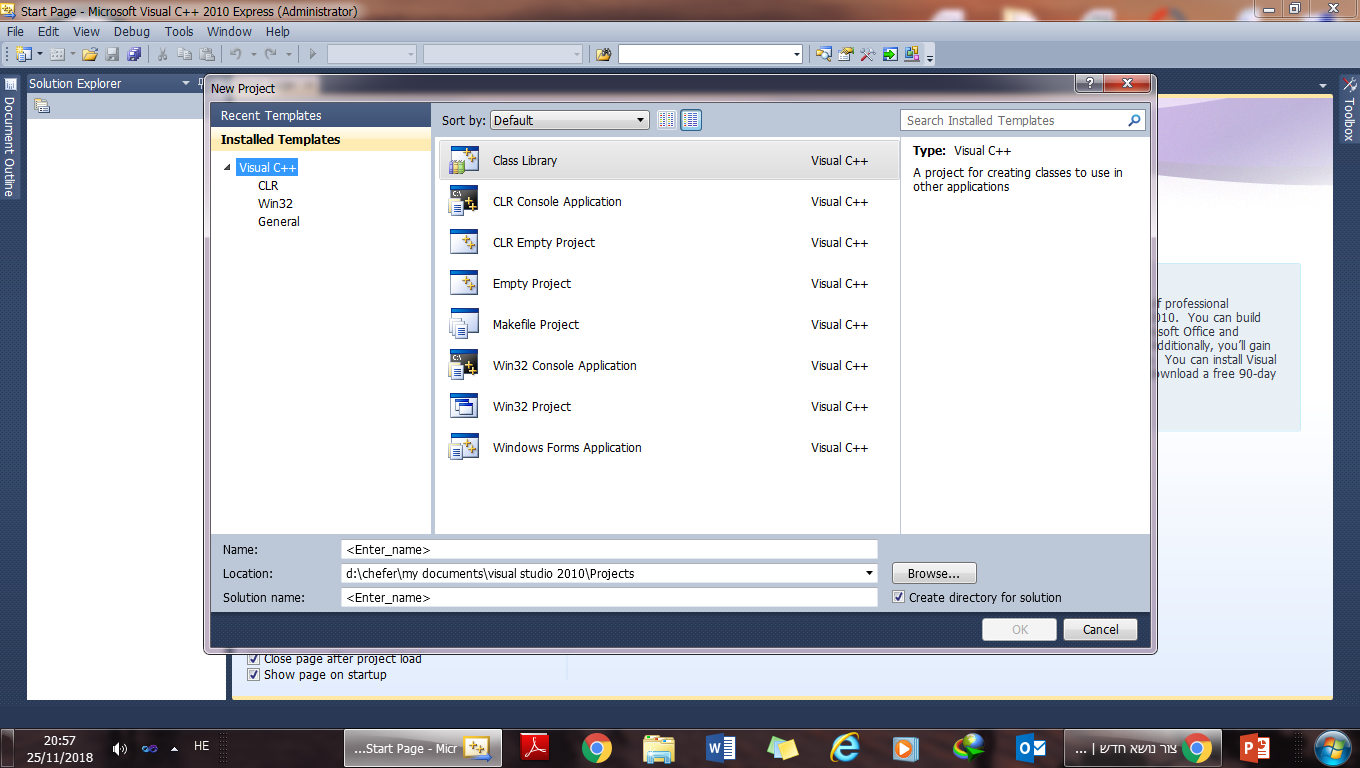Click the New Project dialog help button
This screenshot has height=768, width=1360.
coord(1088,83)
